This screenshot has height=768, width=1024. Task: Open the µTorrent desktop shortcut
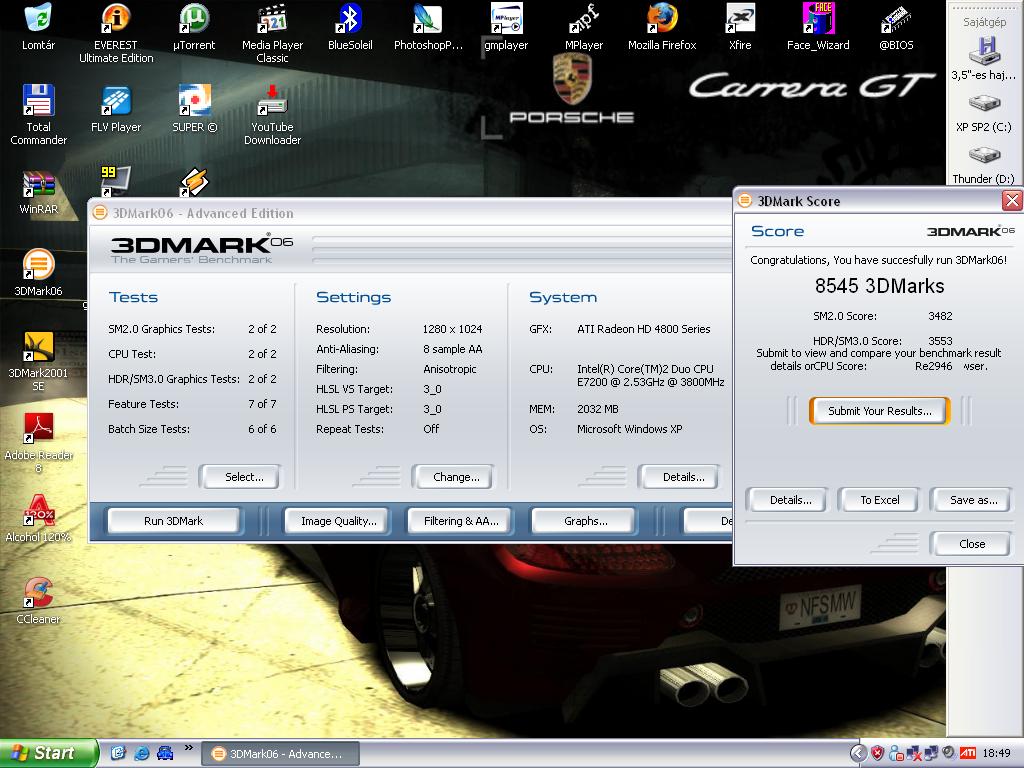[x=194, y=26]
